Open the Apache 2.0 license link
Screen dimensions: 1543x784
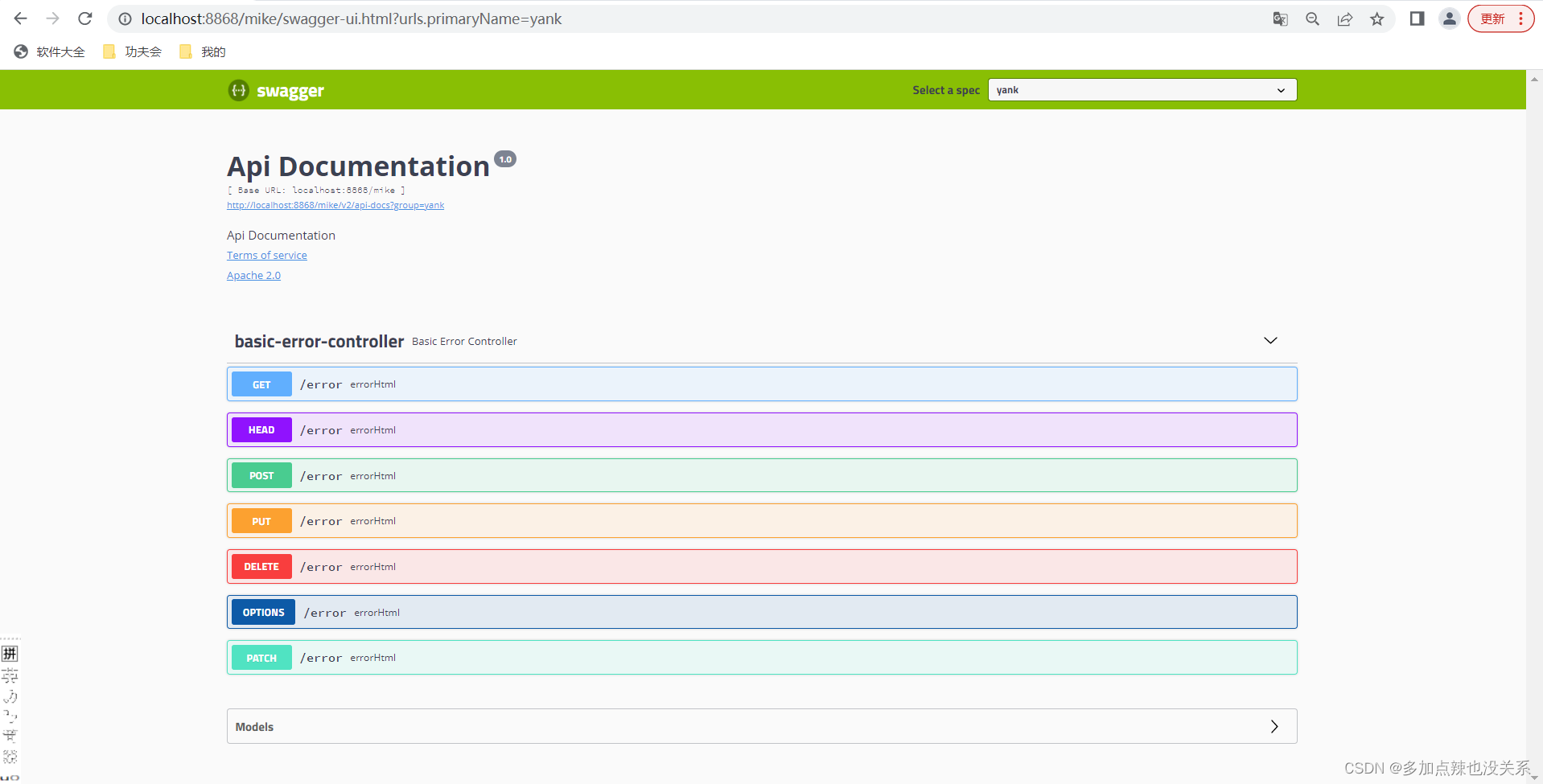253,275
